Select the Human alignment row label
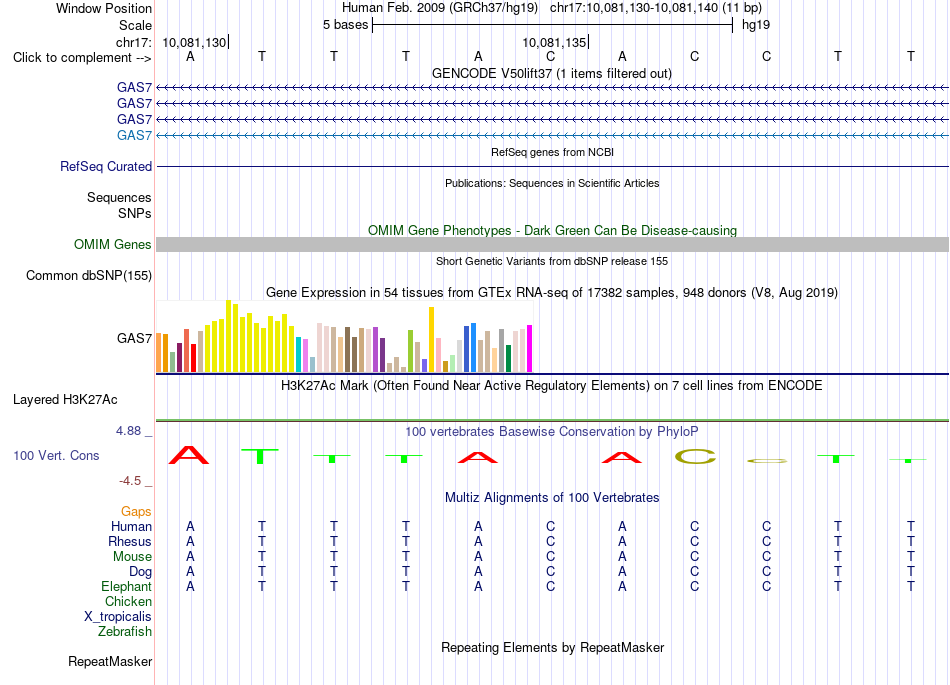 click(x=131, y=527)
